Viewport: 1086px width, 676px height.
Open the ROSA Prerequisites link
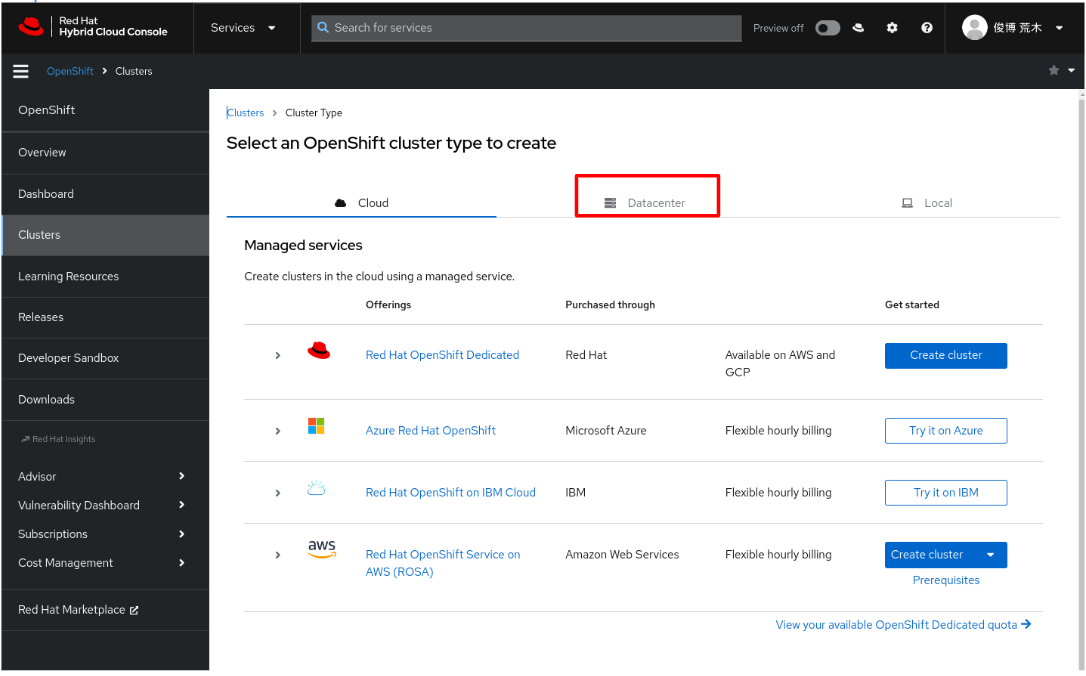click(x=945, y=580)
